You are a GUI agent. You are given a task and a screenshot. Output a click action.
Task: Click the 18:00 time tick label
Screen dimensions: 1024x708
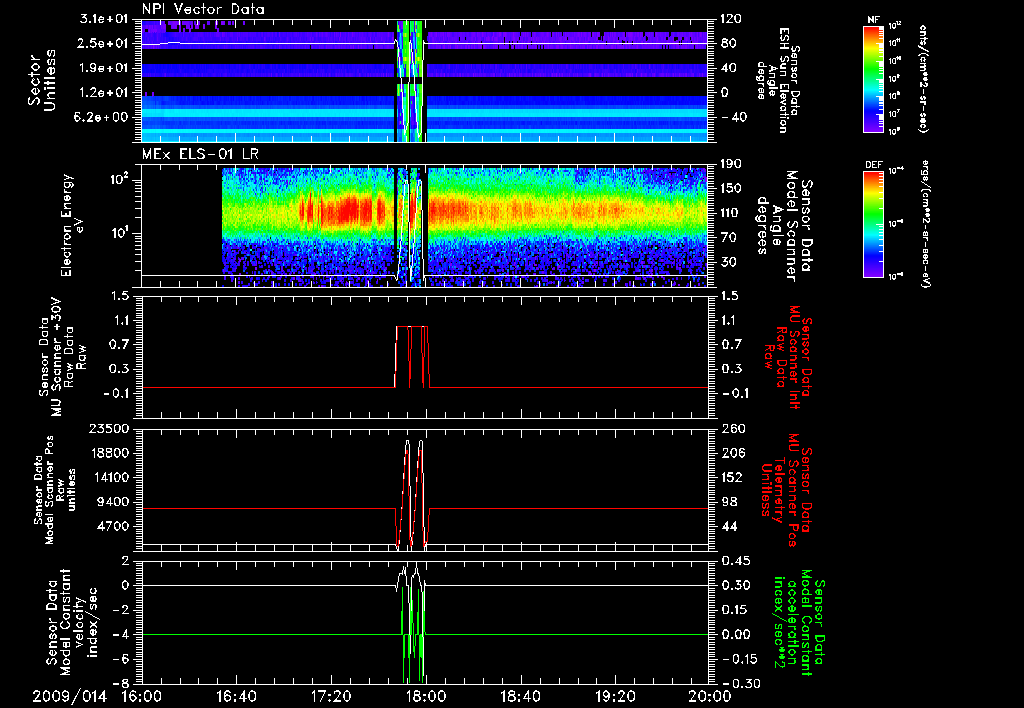pyautogui.click(x=426, y=696)
